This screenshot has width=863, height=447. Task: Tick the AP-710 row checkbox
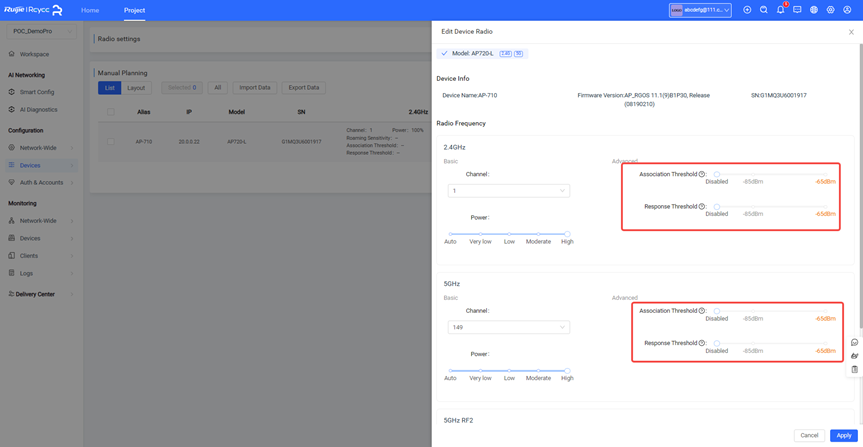coord(111,141)
